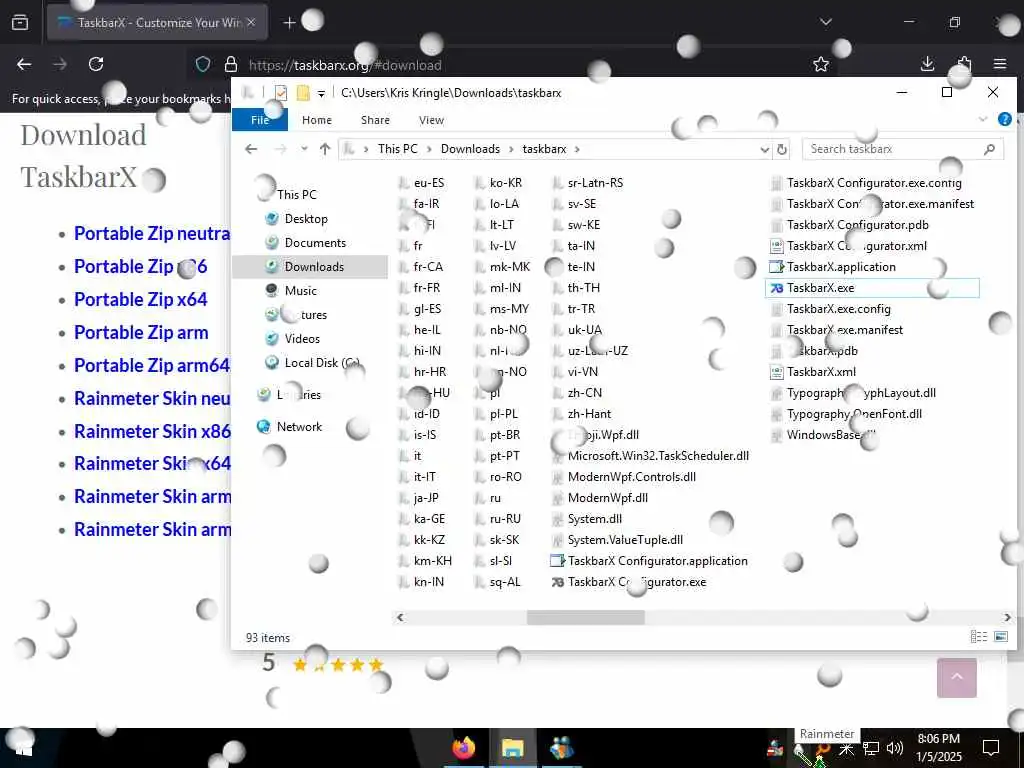Image resolution: width=1024 pixels, height=768 pixels.
Task: Click the Search taskbarx magnifier icon
Action: coord(989,150)
